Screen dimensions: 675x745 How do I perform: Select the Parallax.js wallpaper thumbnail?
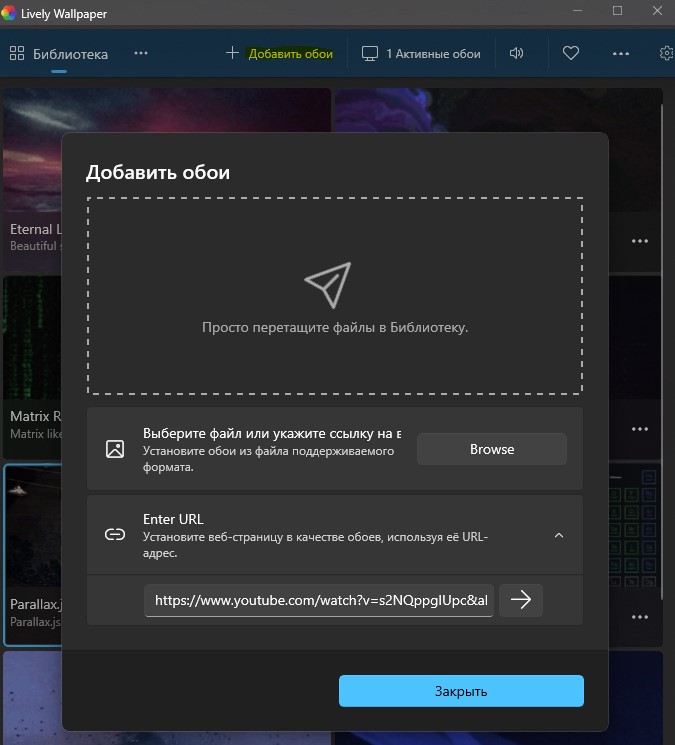33,526
